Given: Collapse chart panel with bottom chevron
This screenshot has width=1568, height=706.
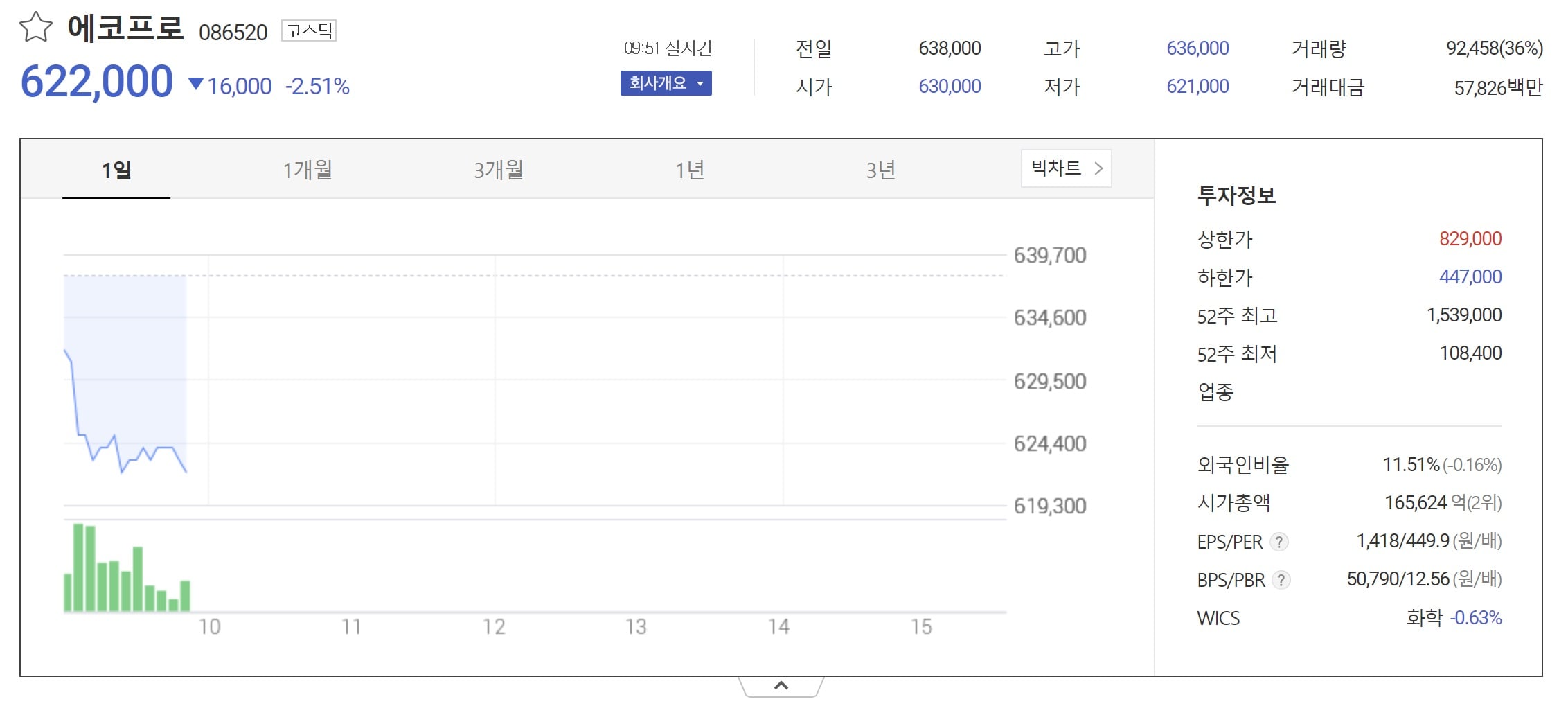Looking at the screenshot, I should point(781,686).
